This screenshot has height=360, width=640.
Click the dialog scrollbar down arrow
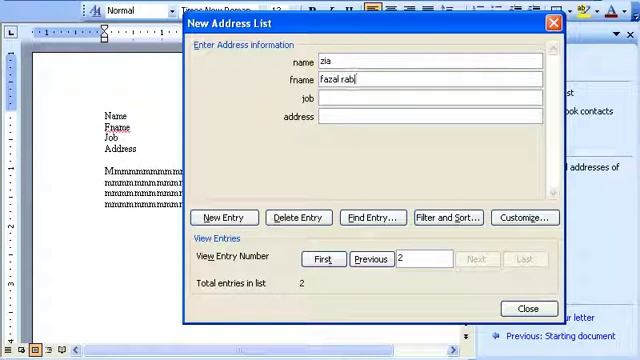[x=553, y=193]
